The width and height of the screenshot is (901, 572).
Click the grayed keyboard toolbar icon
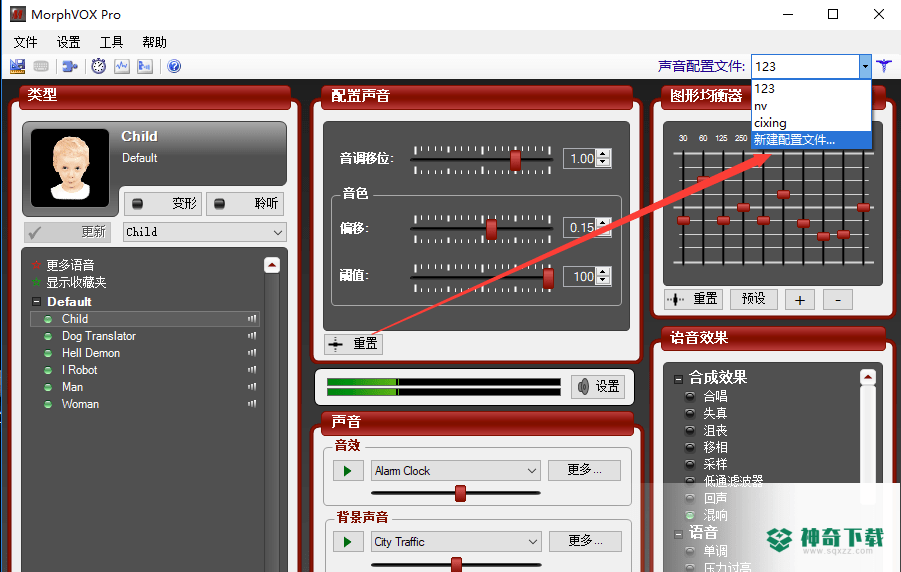coord(41,67)
